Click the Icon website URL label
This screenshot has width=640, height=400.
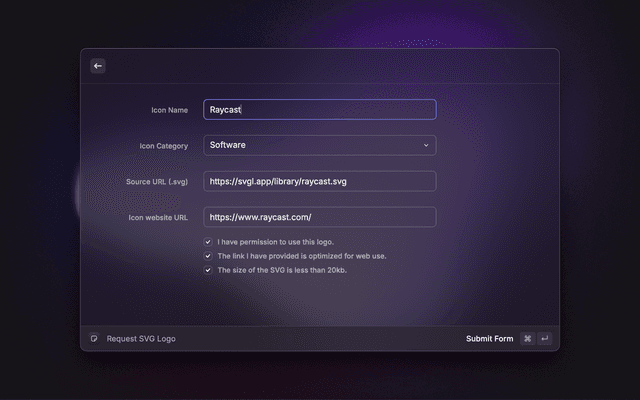[x=158, y=218]
